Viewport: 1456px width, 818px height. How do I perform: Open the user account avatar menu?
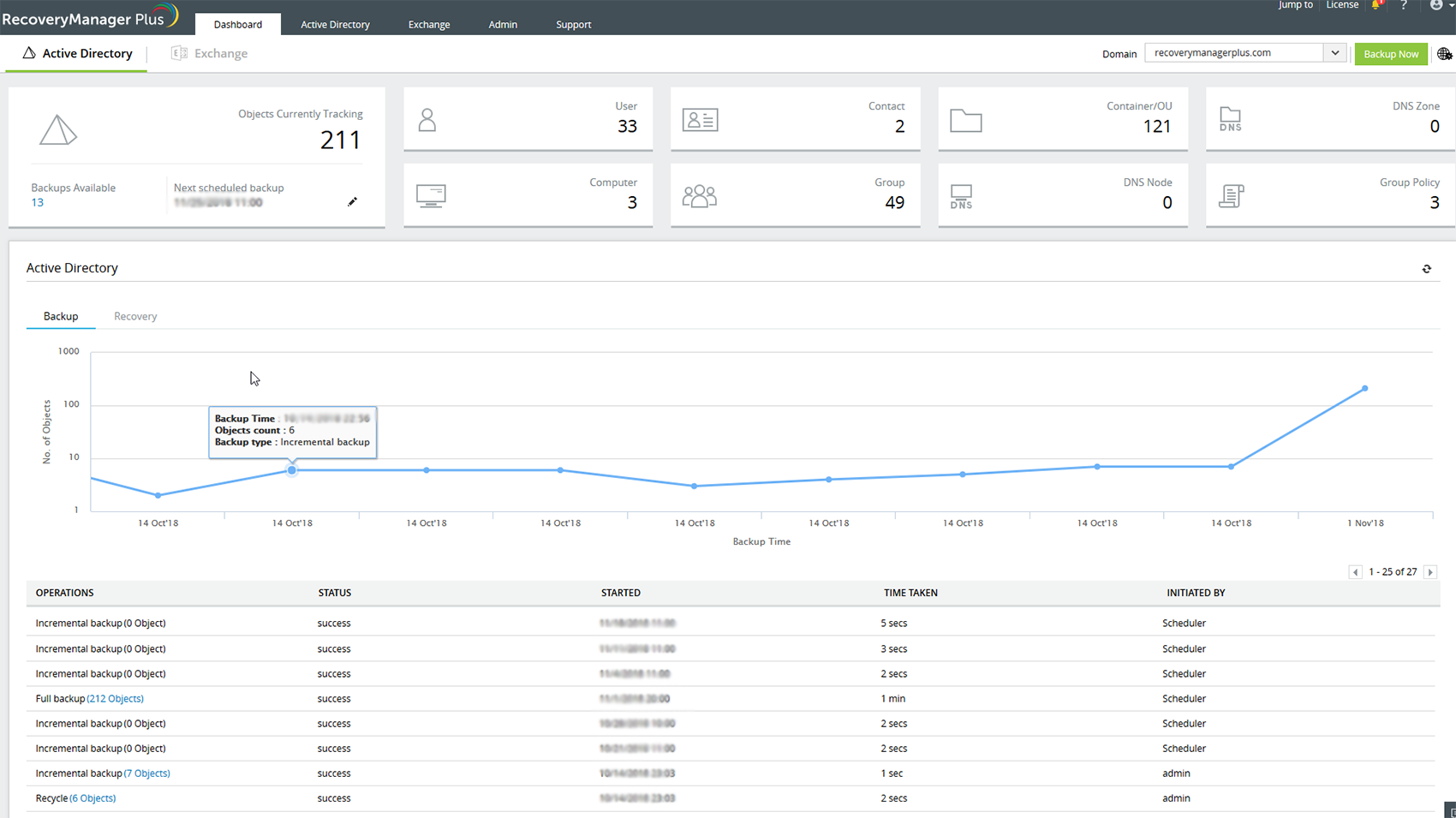tap(1436, 5)
